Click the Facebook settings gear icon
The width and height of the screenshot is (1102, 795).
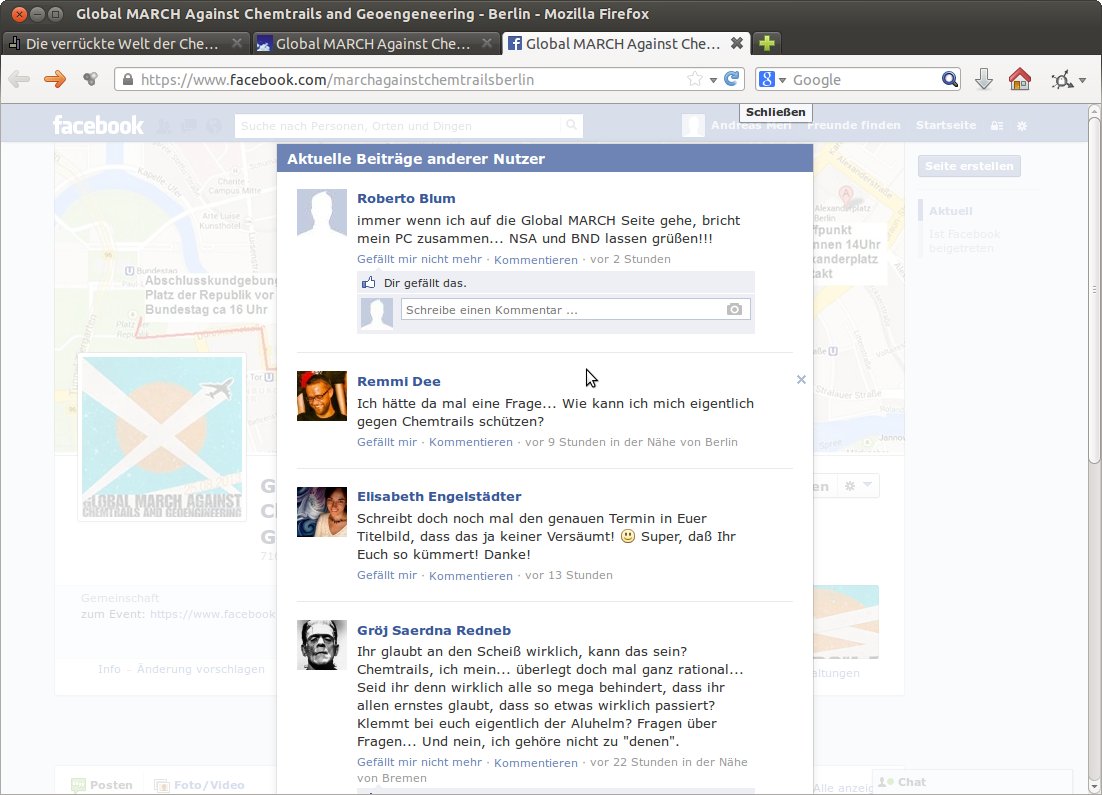pyautogui.click(x=1022, y=126)
